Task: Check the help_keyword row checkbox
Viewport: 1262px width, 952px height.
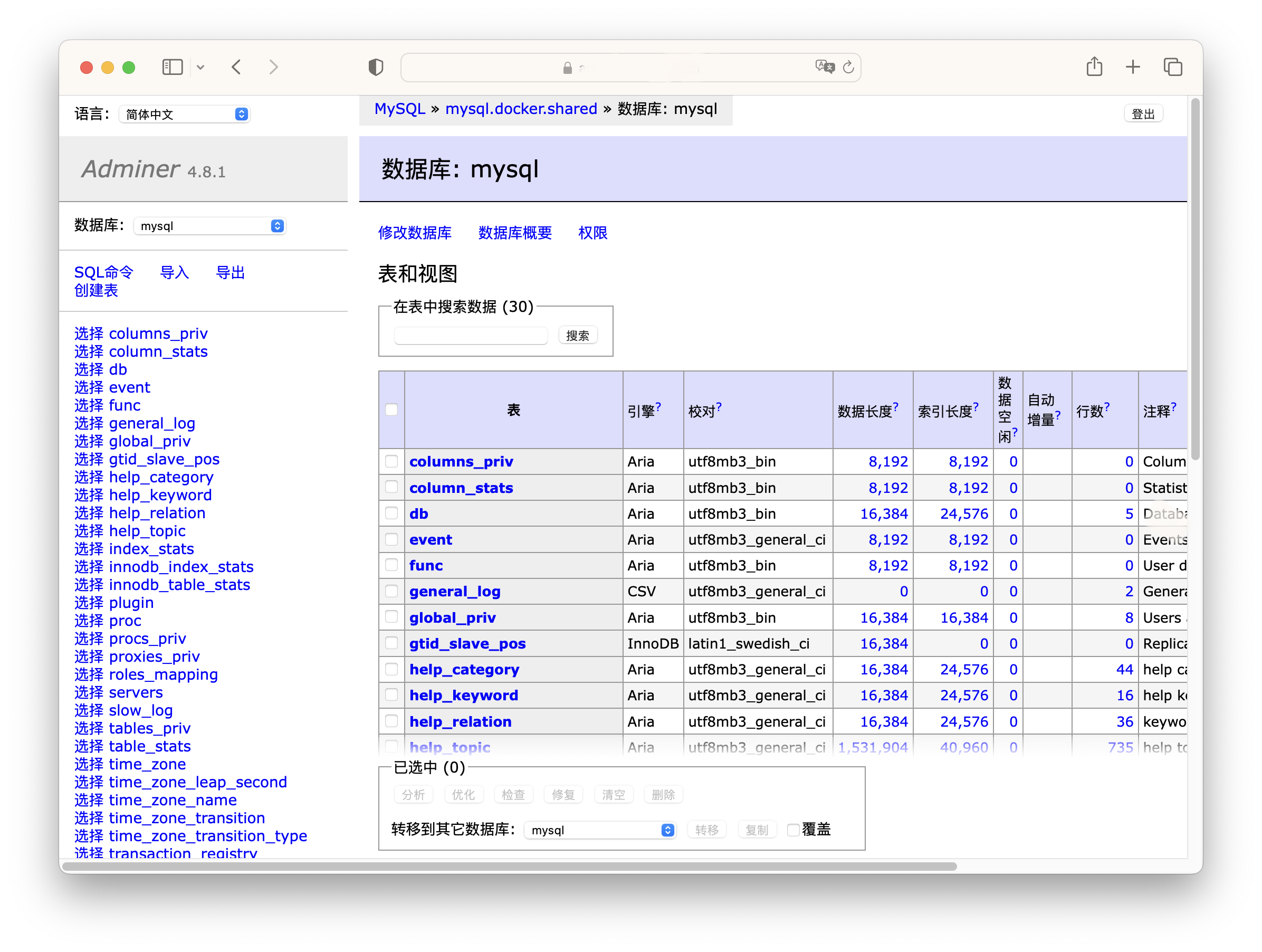Action: (391, 694)
